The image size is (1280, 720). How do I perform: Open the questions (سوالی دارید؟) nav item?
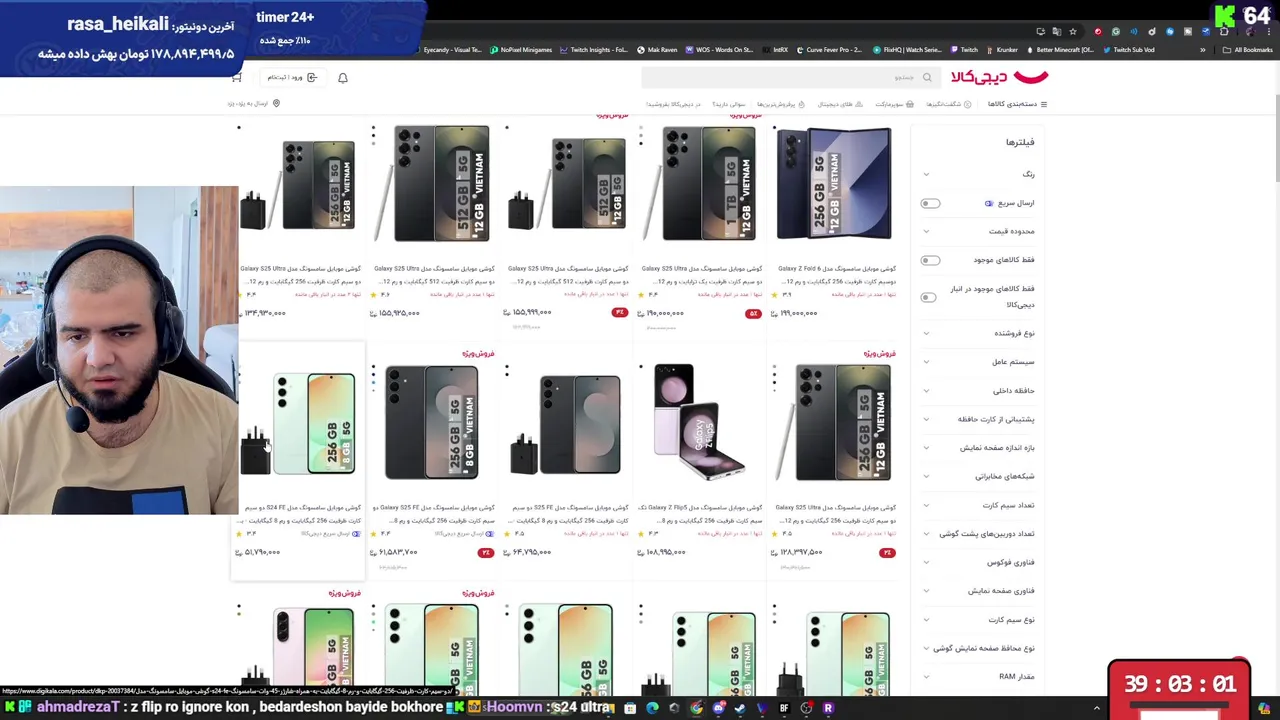(x=728, y=104)
